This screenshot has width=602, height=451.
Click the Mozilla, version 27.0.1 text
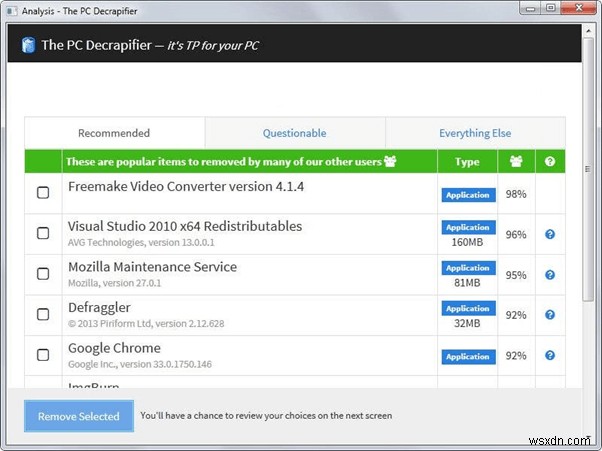pos(114,283)
